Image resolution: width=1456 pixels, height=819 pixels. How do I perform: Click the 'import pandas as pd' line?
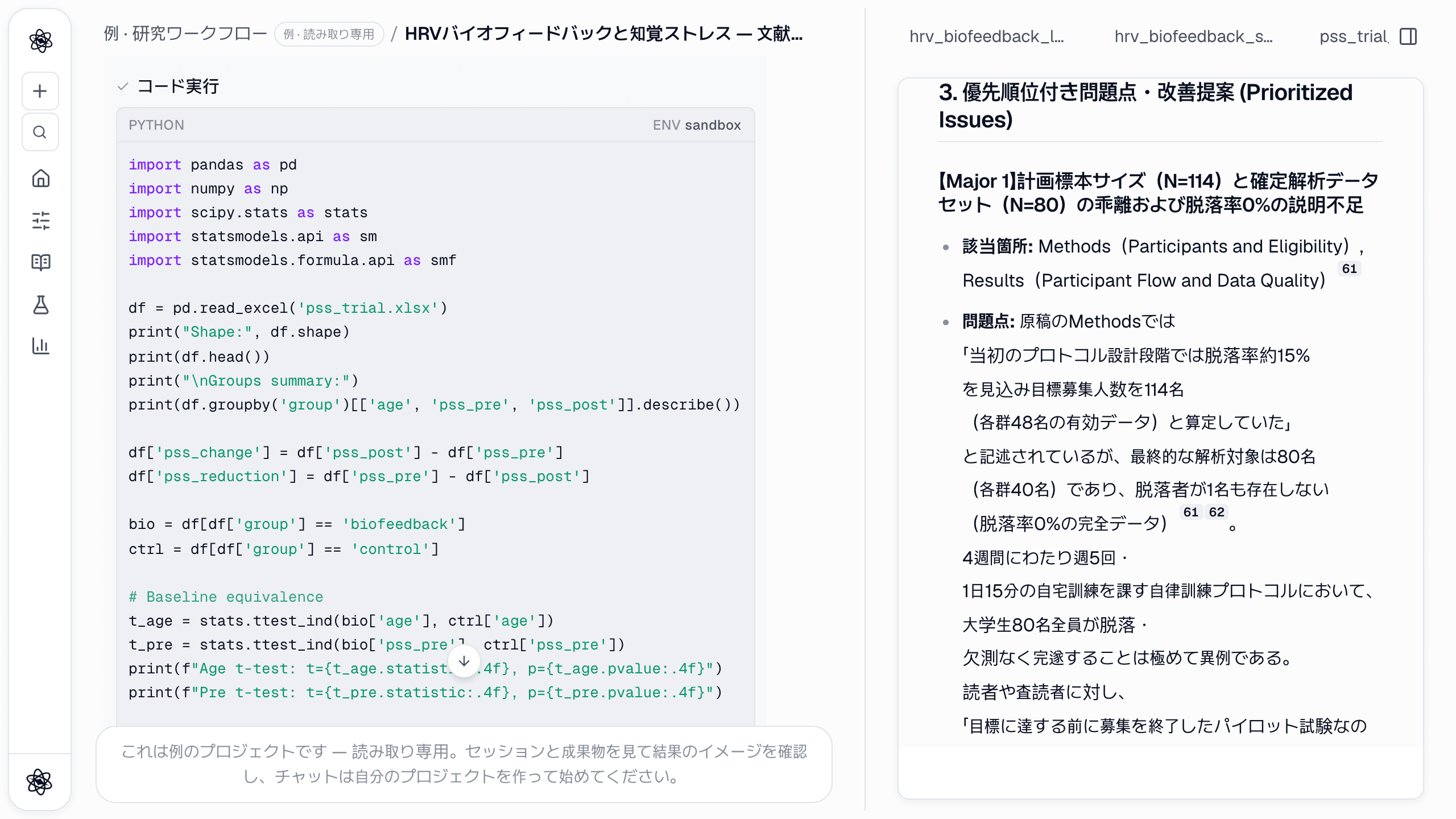pos(213,164)
